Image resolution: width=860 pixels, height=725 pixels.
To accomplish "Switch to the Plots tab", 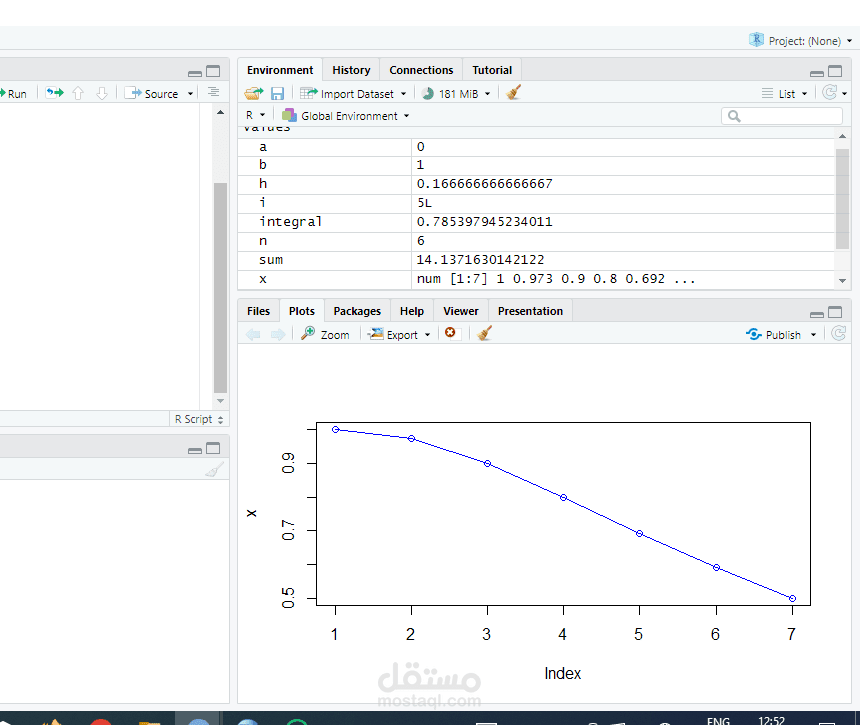I will 302,311.
